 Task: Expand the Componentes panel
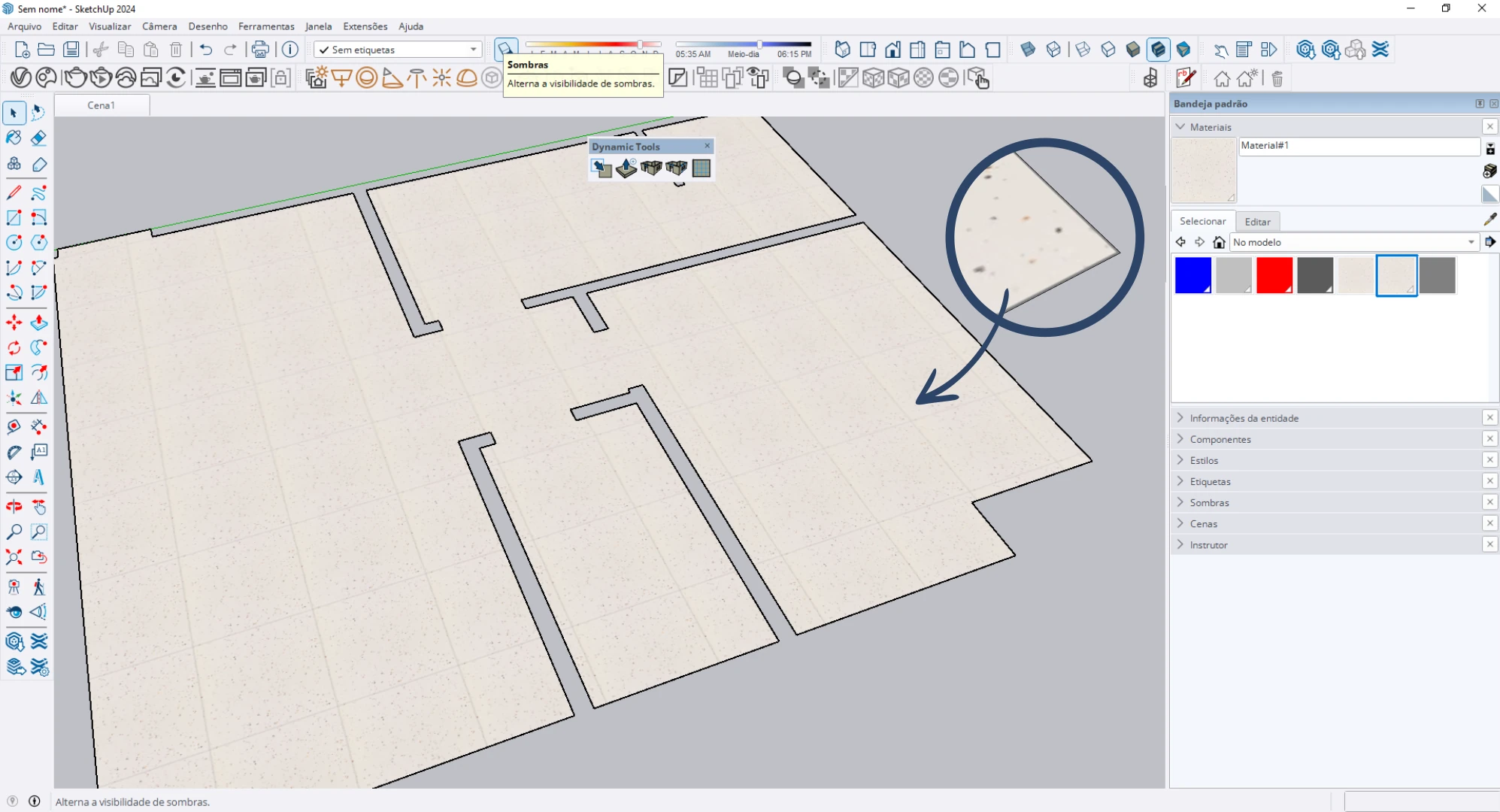pyautogui.click(x=1220, y=439)
